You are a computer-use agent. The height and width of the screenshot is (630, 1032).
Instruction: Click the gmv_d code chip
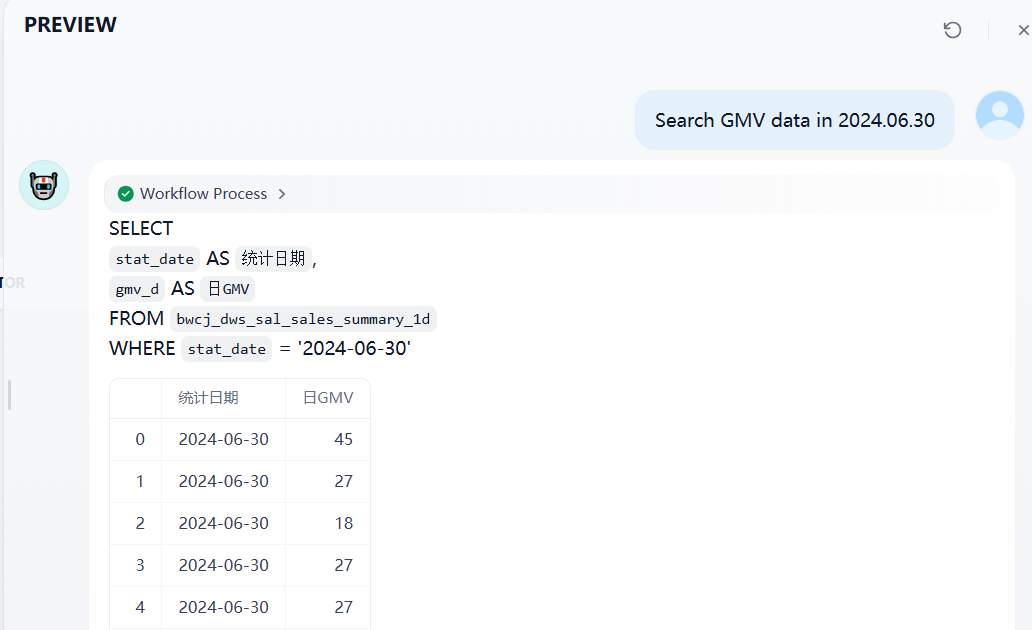tap(137, 289)
